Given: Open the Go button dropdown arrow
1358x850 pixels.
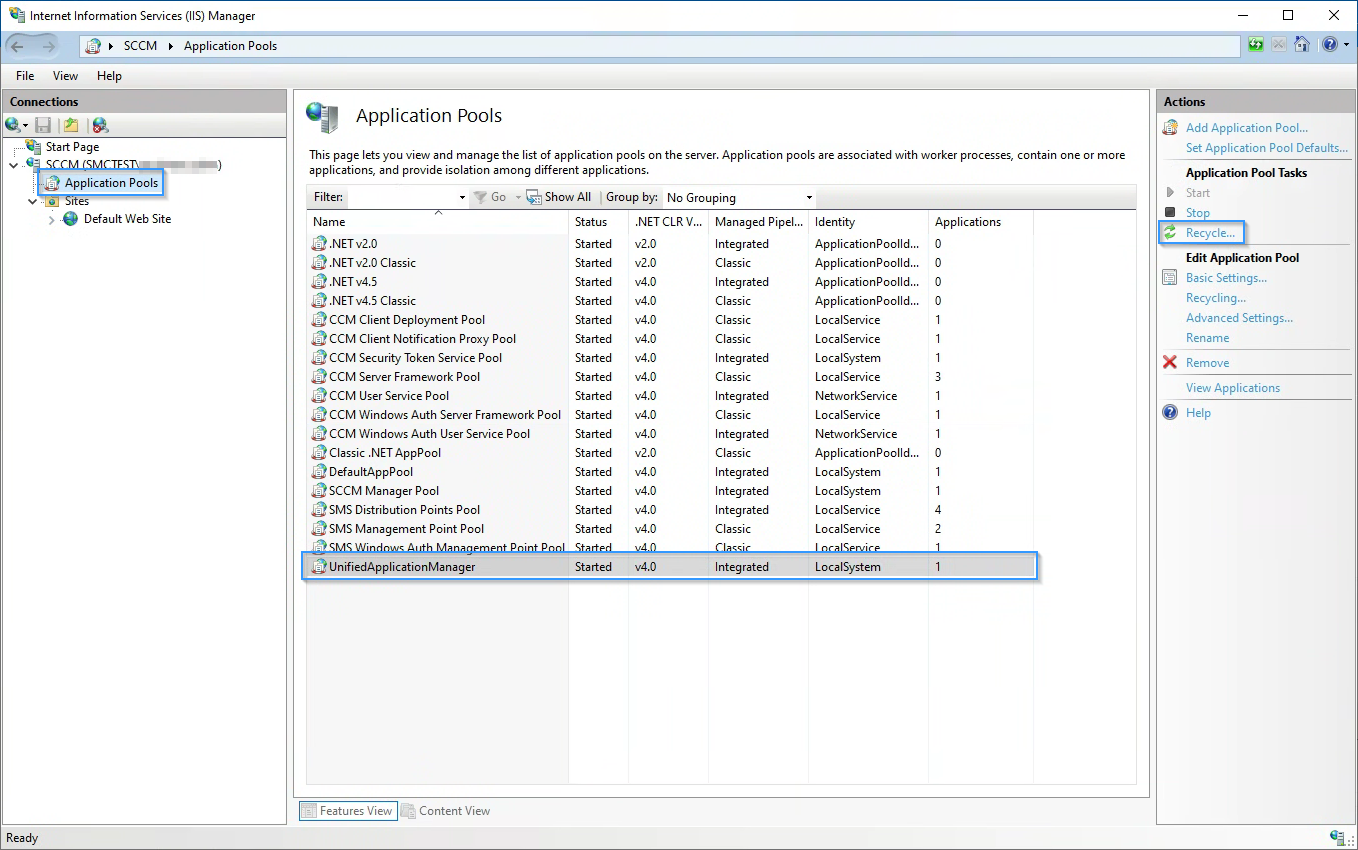Looking at the screenshot, I should (x=518, y=198).
